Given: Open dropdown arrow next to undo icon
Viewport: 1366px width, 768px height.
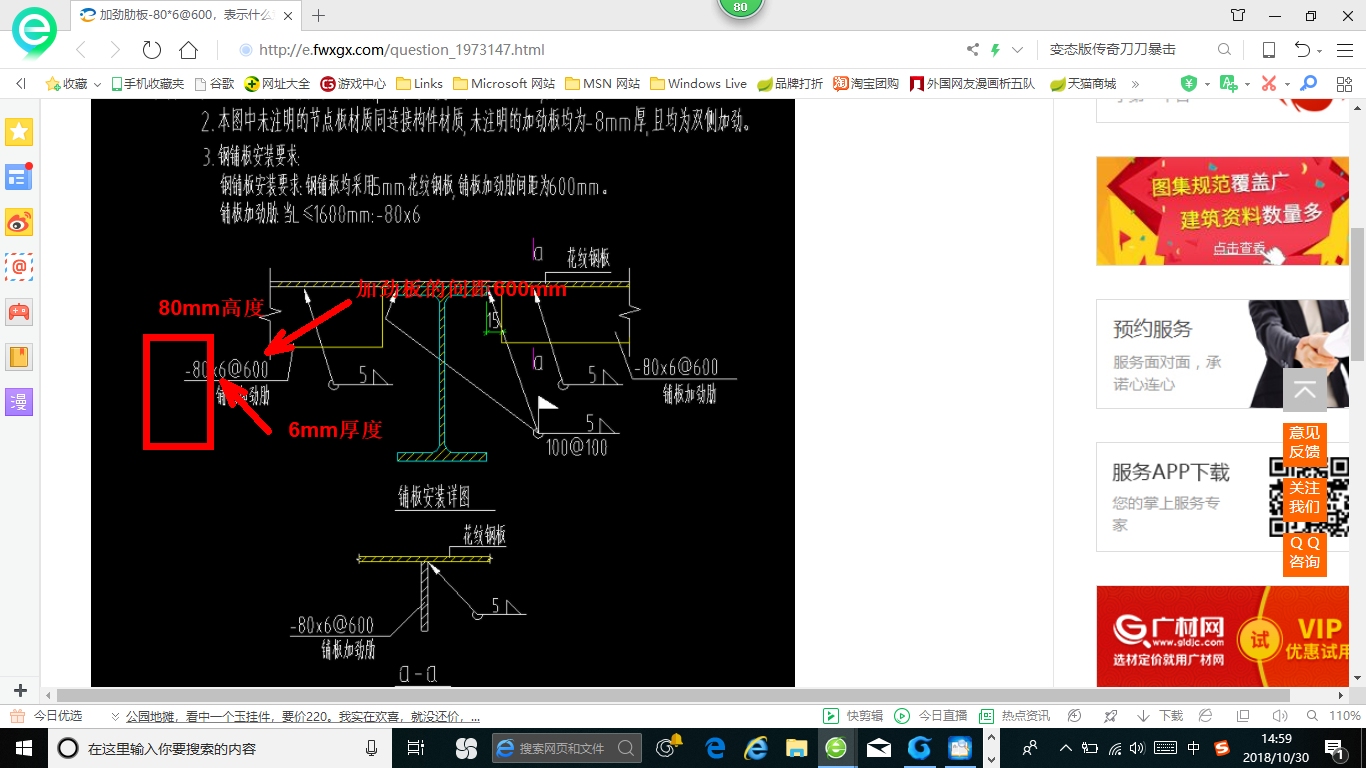Looking at the screenshot, I should [1320, 51].
